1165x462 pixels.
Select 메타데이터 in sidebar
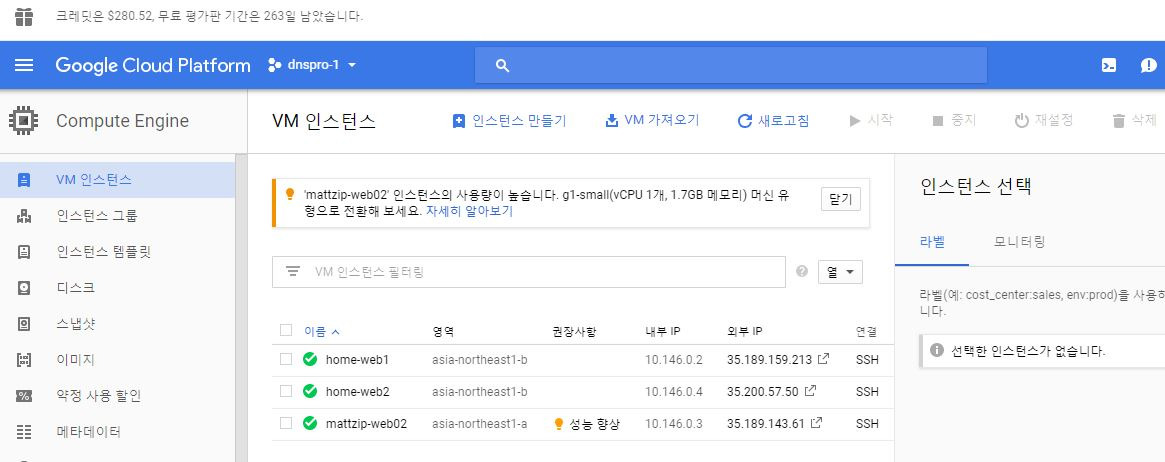tap(88, 432)
